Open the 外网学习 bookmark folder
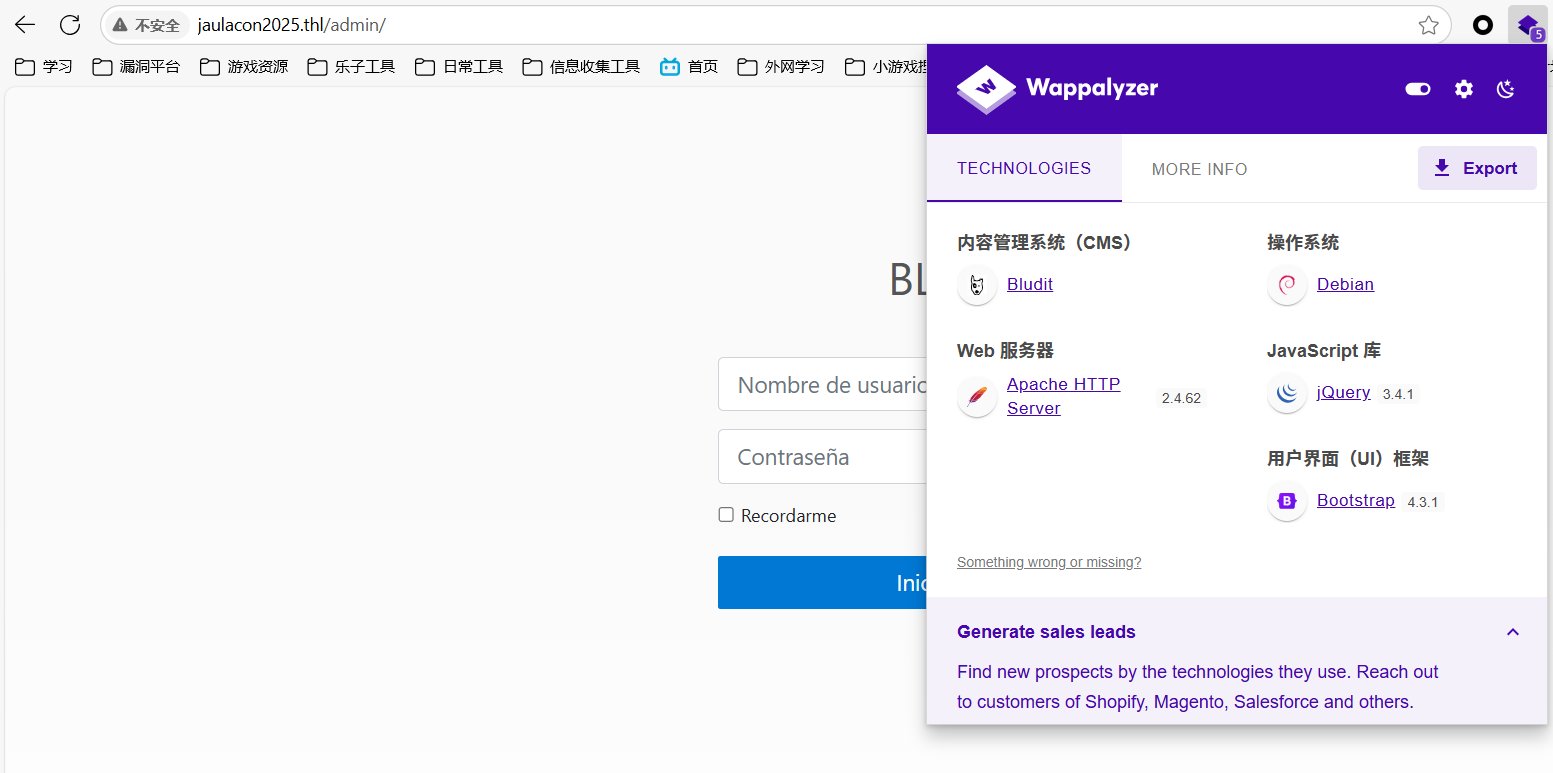The image size is (1553, 773). click(x=781, y=67)
